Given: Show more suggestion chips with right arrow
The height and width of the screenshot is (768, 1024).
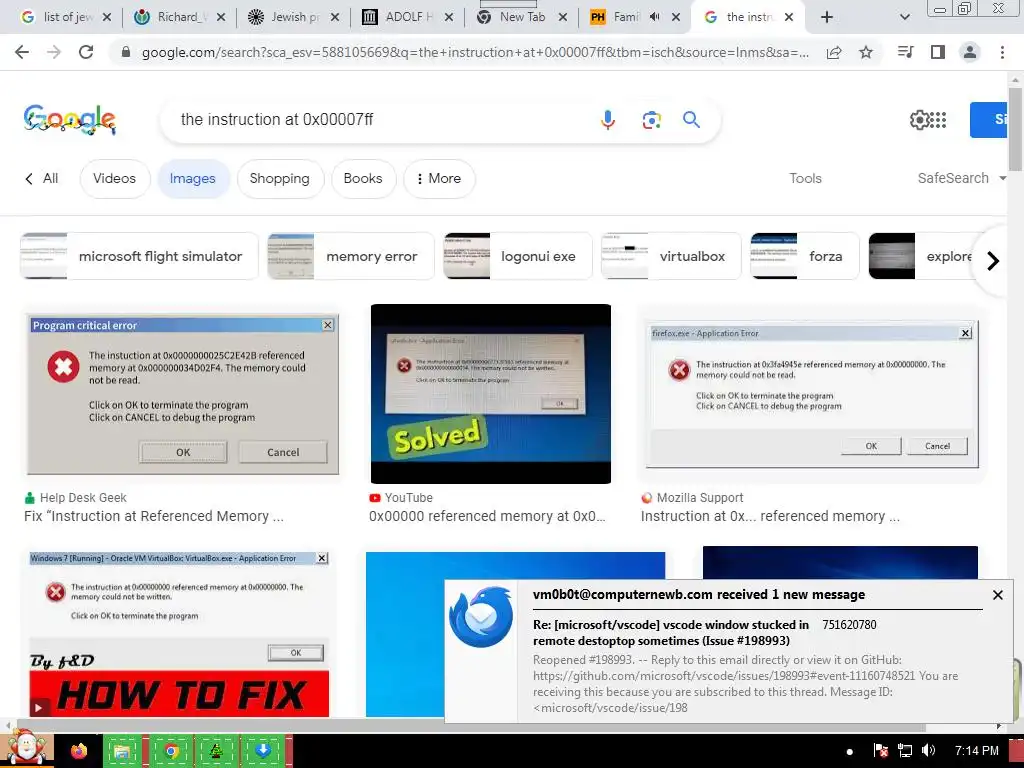Looking at the screenshot, I should [x=993, y=261].
